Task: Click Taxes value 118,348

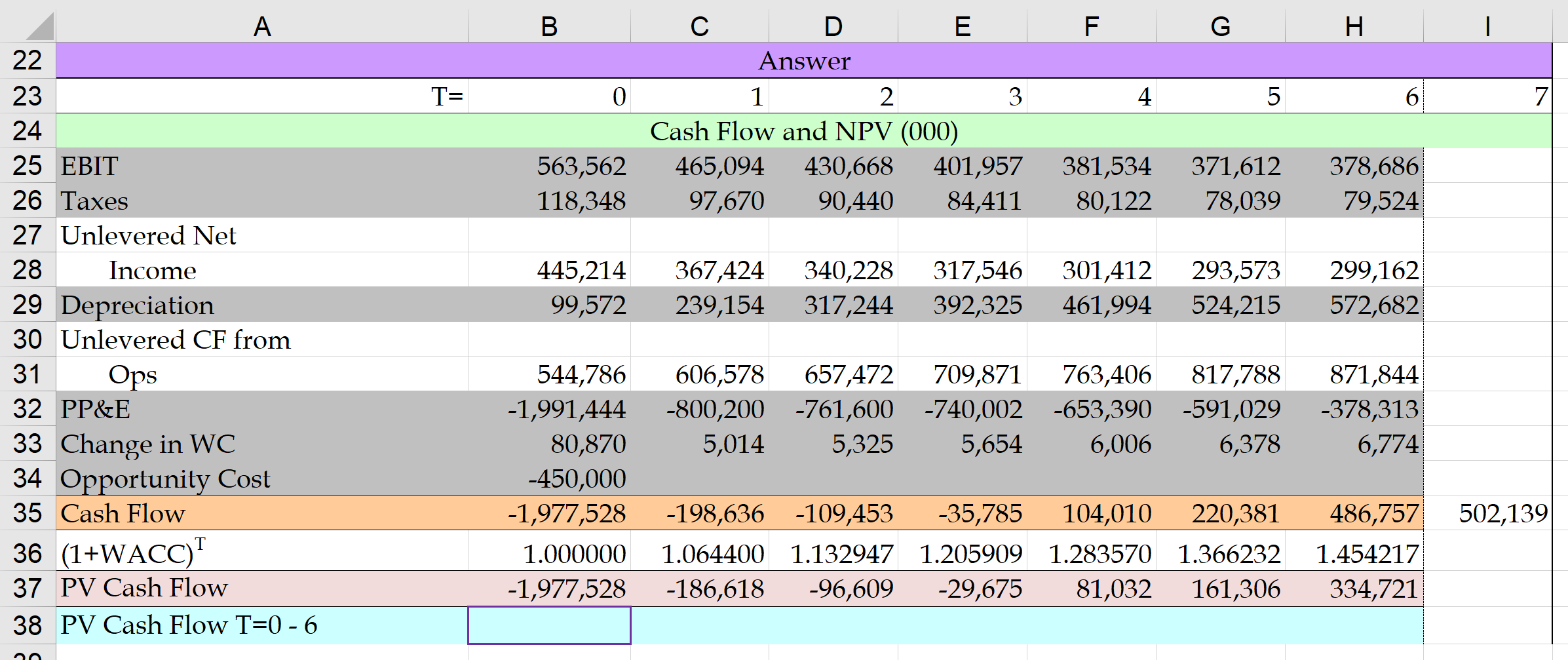Action: click(581, 201)
